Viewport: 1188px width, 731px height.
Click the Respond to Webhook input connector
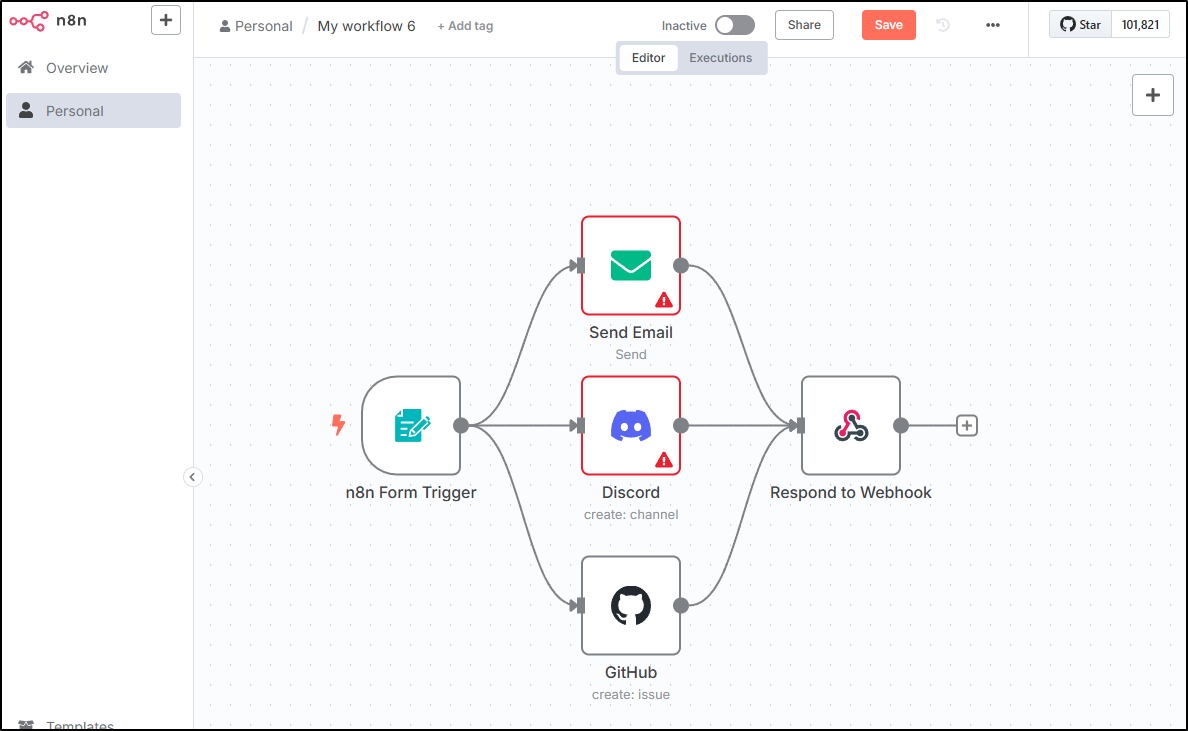coord(799,426)
